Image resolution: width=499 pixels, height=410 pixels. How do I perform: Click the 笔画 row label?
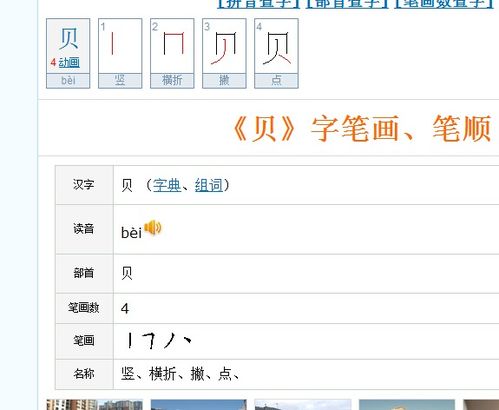84,340
